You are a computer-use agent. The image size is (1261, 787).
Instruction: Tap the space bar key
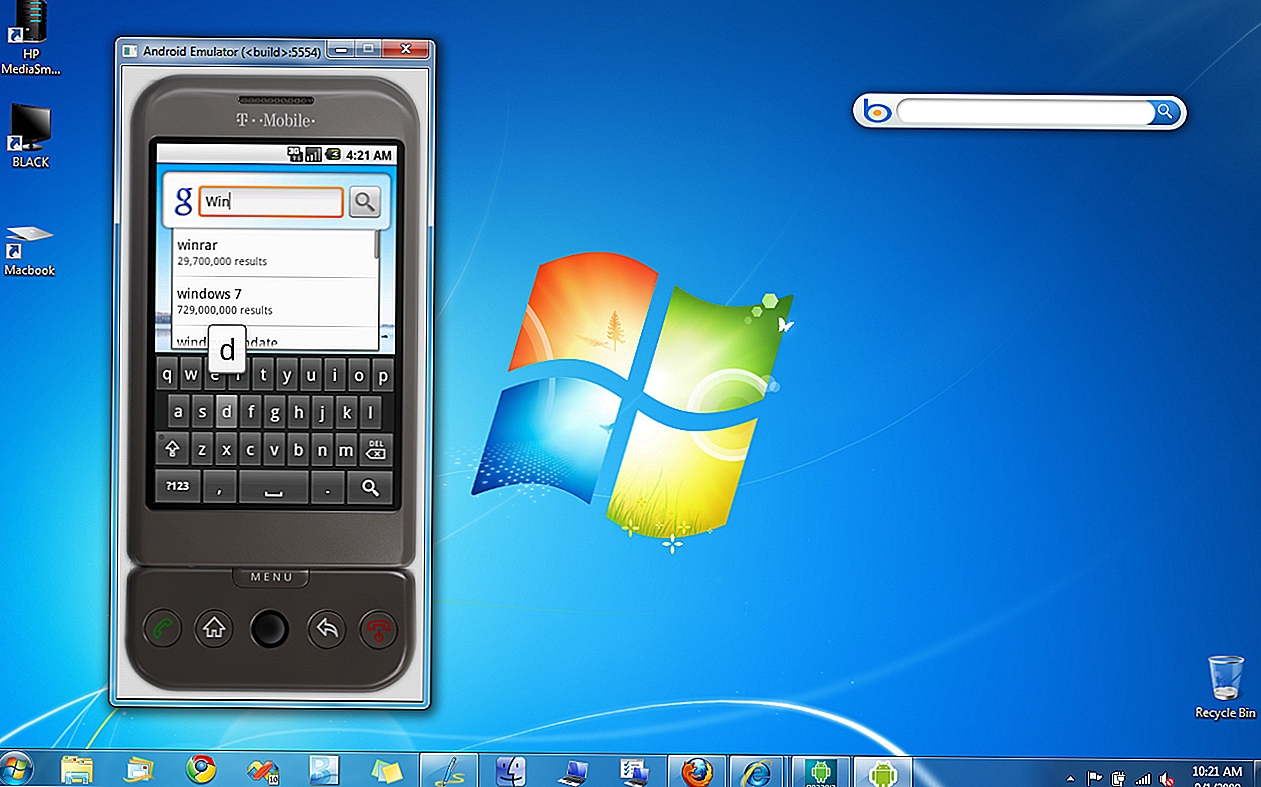[273, 487]
